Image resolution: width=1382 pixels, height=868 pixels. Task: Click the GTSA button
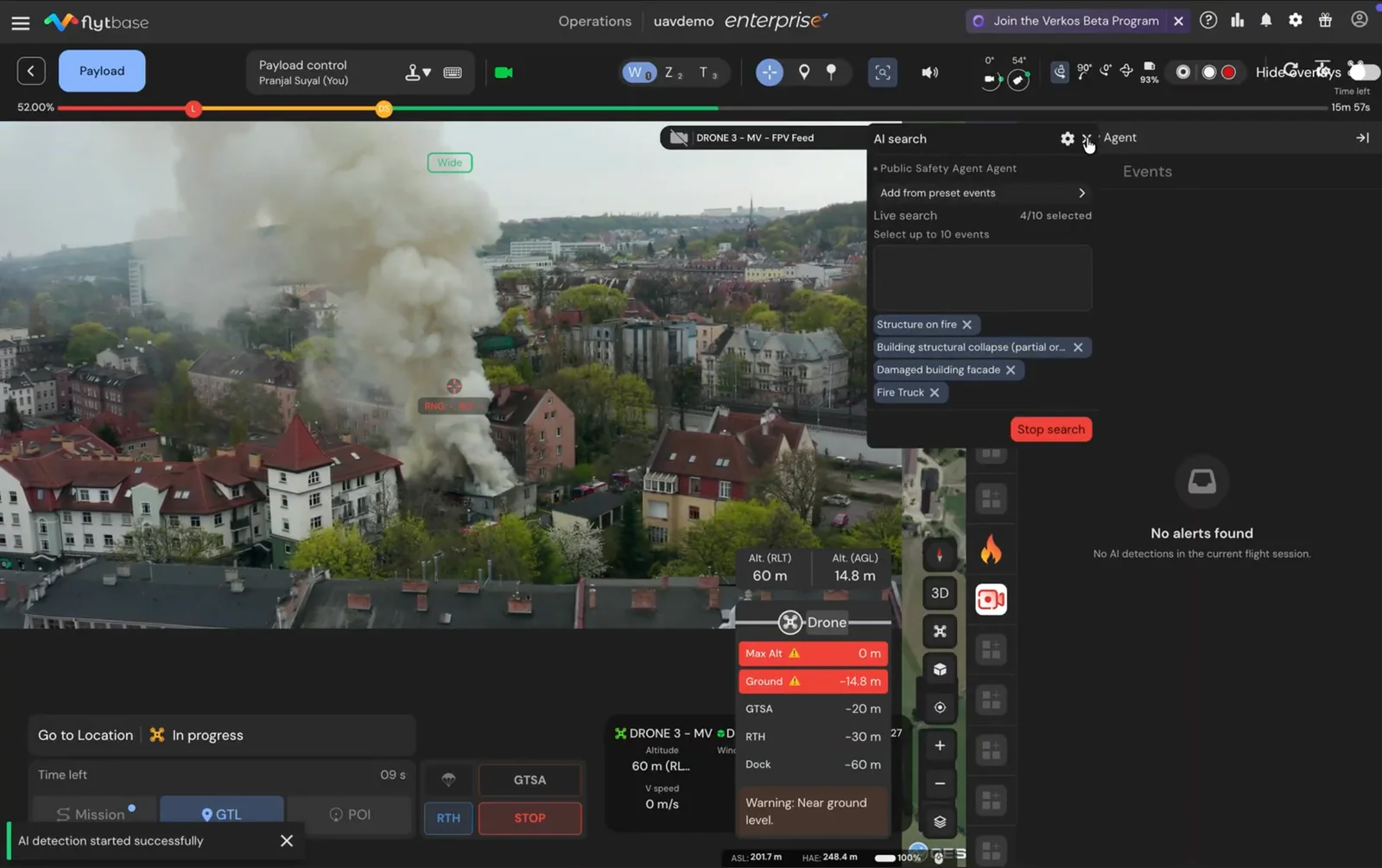pyautogui.click(x=530, y=780)
